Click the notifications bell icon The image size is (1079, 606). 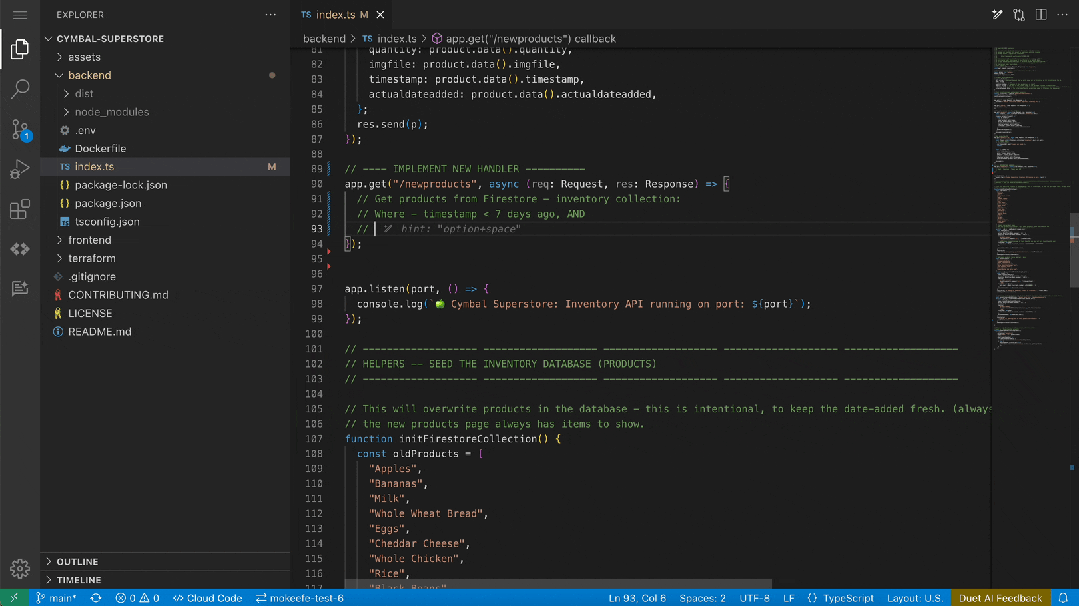pyautogui.click(x=1064, y=598)
